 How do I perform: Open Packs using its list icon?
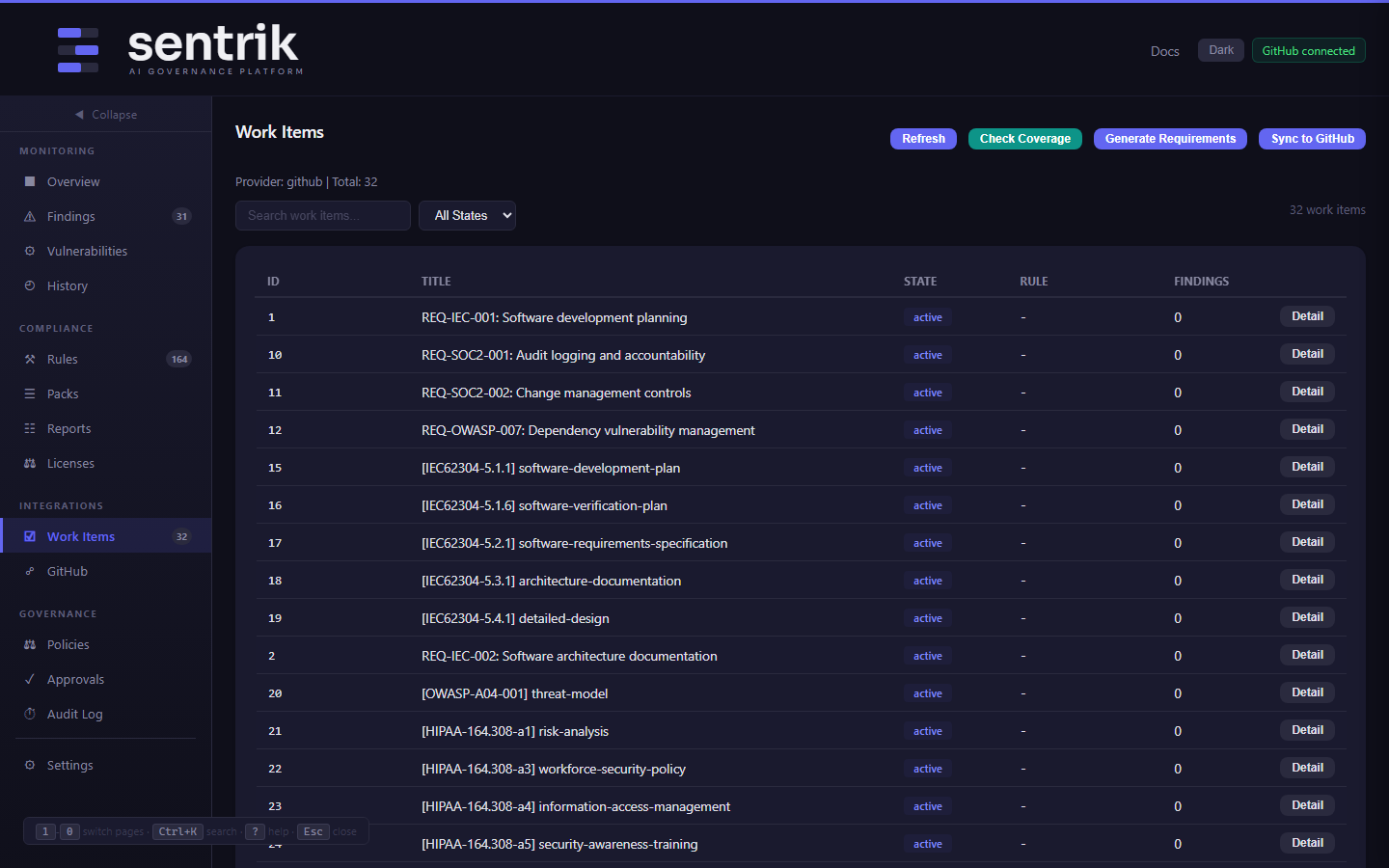(x=29, y=393)
